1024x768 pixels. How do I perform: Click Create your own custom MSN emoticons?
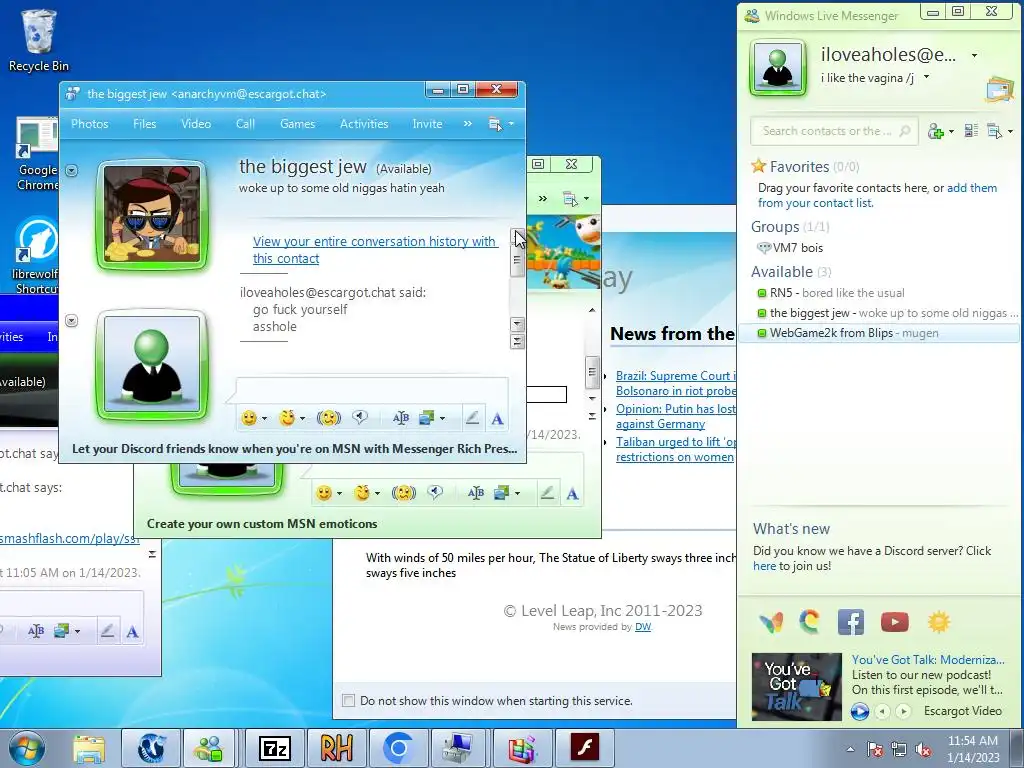pyautogui.click(x=262, y=524)
